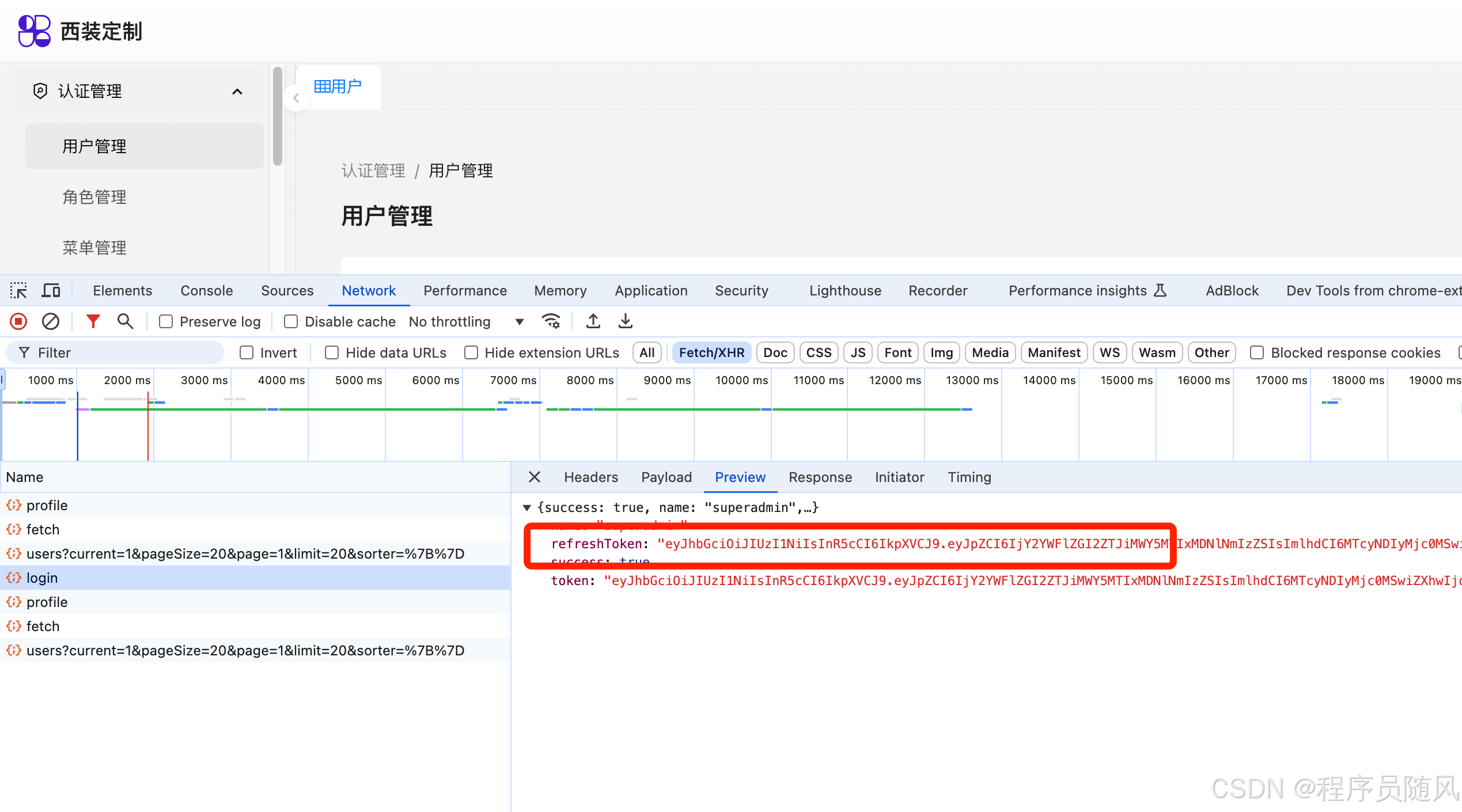Viewport: 1462px width, 812px height.
Task: Filter requests by Img
Action: (x=942, y=352)
